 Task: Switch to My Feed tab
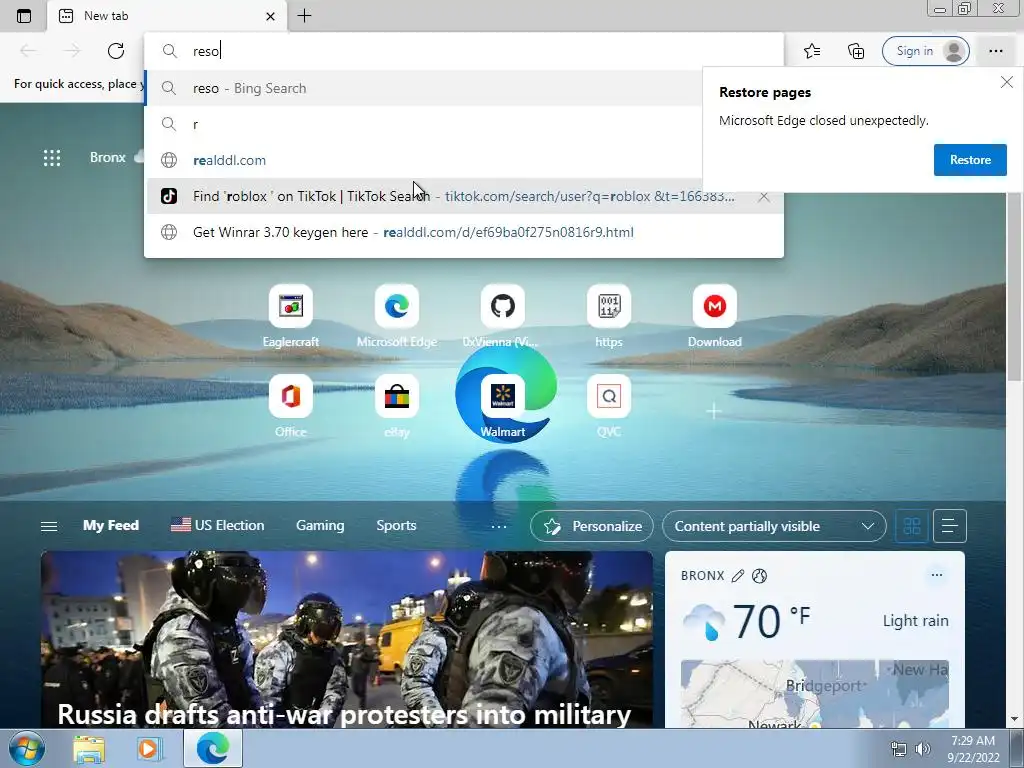click(x=111, y=525)
